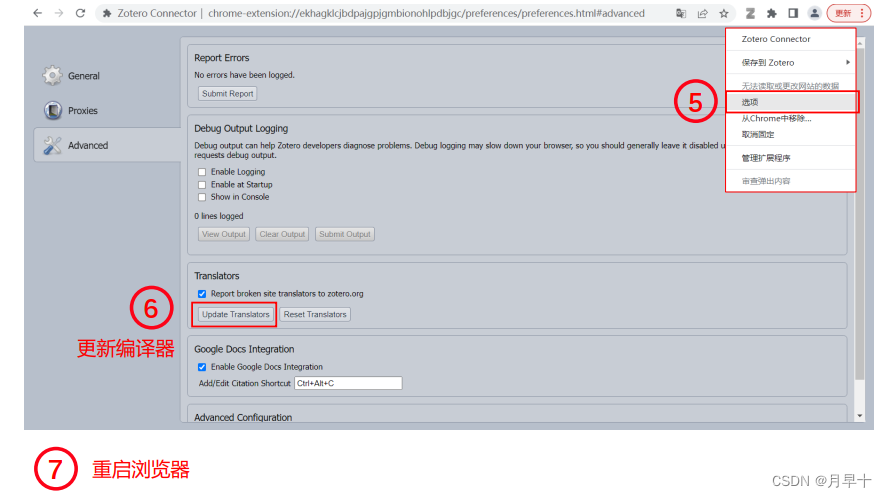Toggle Enable Google Docs Integration checkbox

(x=202, y=368)
